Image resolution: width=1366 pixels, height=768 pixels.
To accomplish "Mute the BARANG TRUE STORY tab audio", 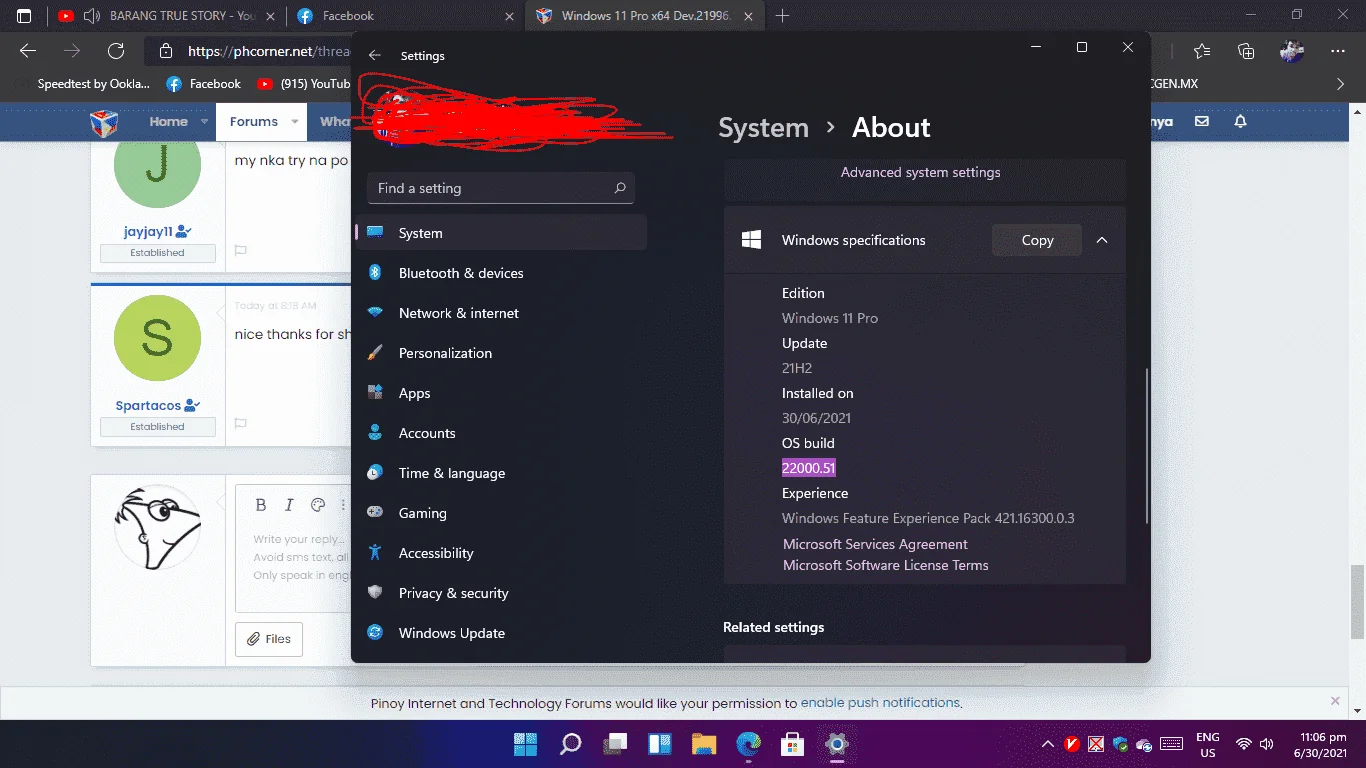I will (x=92, y=16).
